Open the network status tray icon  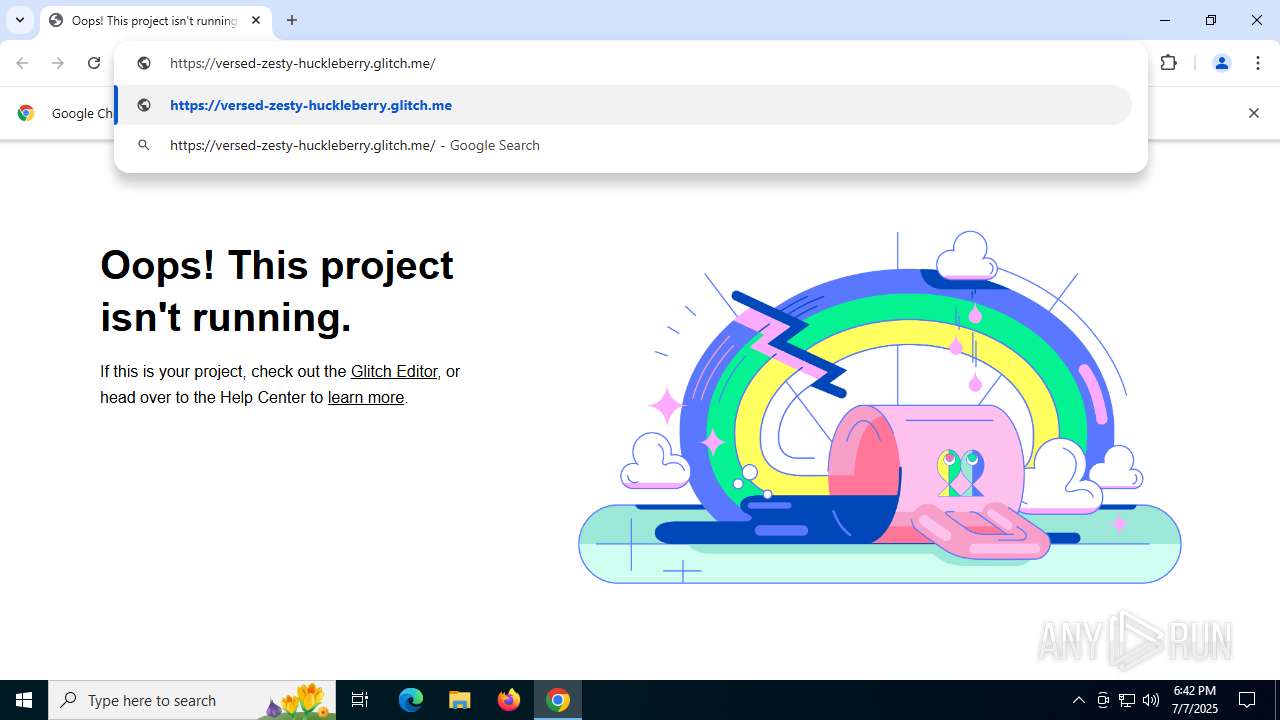[x=1127, y=700]
